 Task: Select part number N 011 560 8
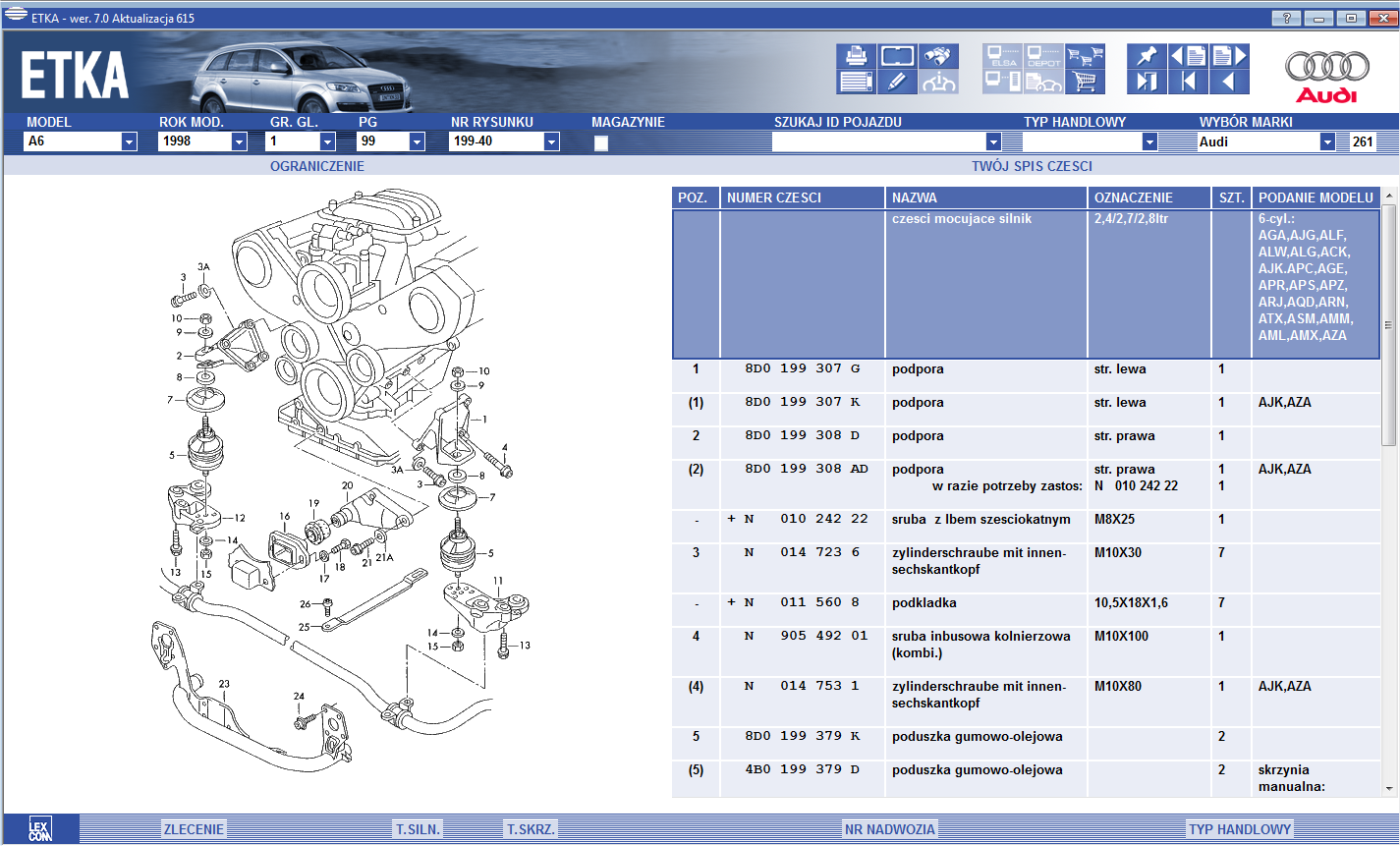click(x=802, y=603)
